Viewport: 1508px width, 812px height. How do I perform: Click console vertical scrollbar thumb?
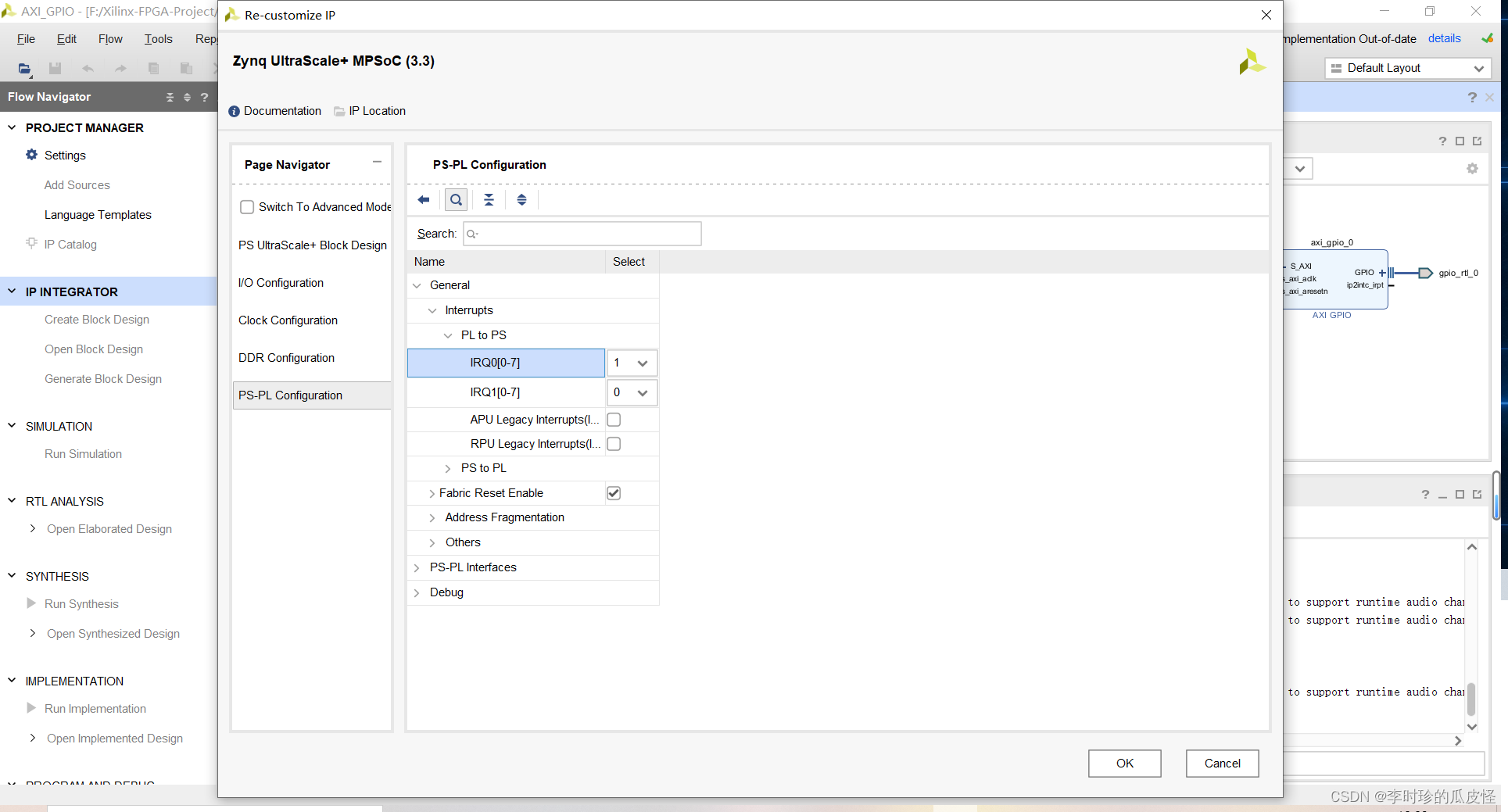pos(1471,699)
